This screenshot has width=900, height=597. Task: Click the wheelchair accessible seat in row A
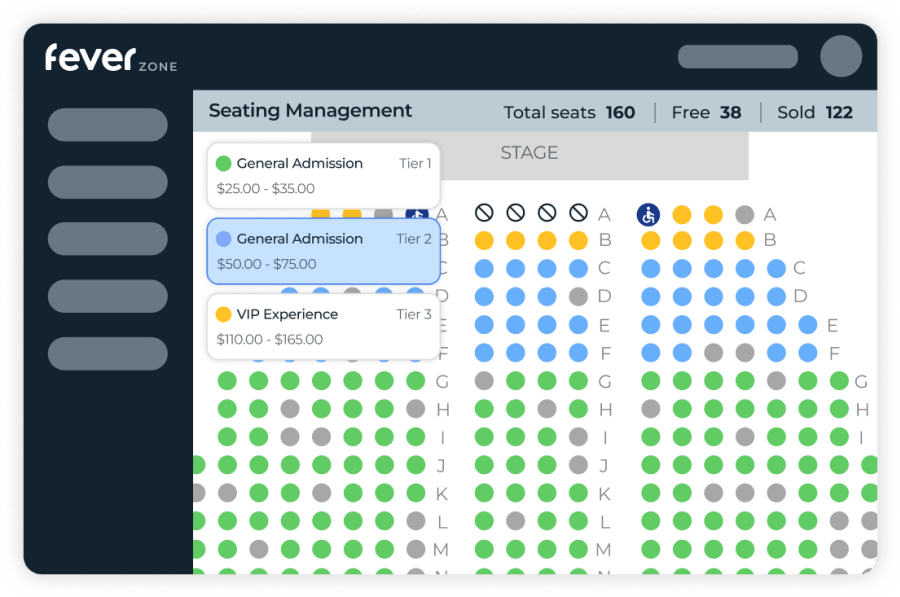pyautogui.click(x=648, y=214)
